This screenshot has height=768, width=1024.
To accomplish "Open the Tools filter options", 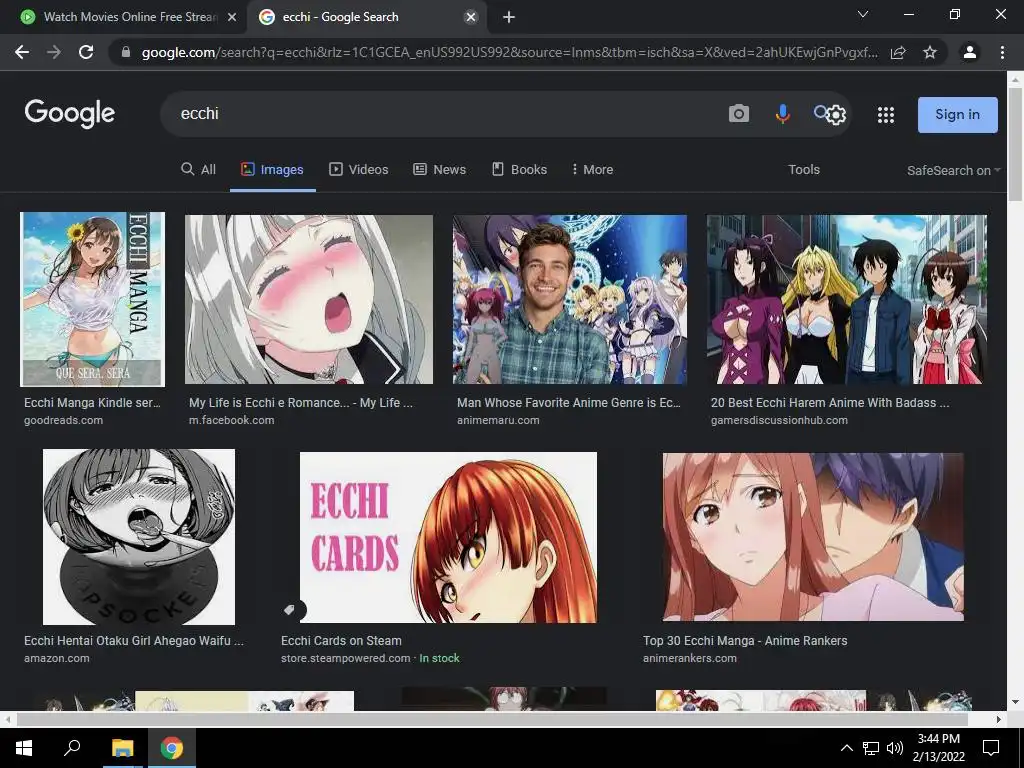I will (x=804, y=169).
